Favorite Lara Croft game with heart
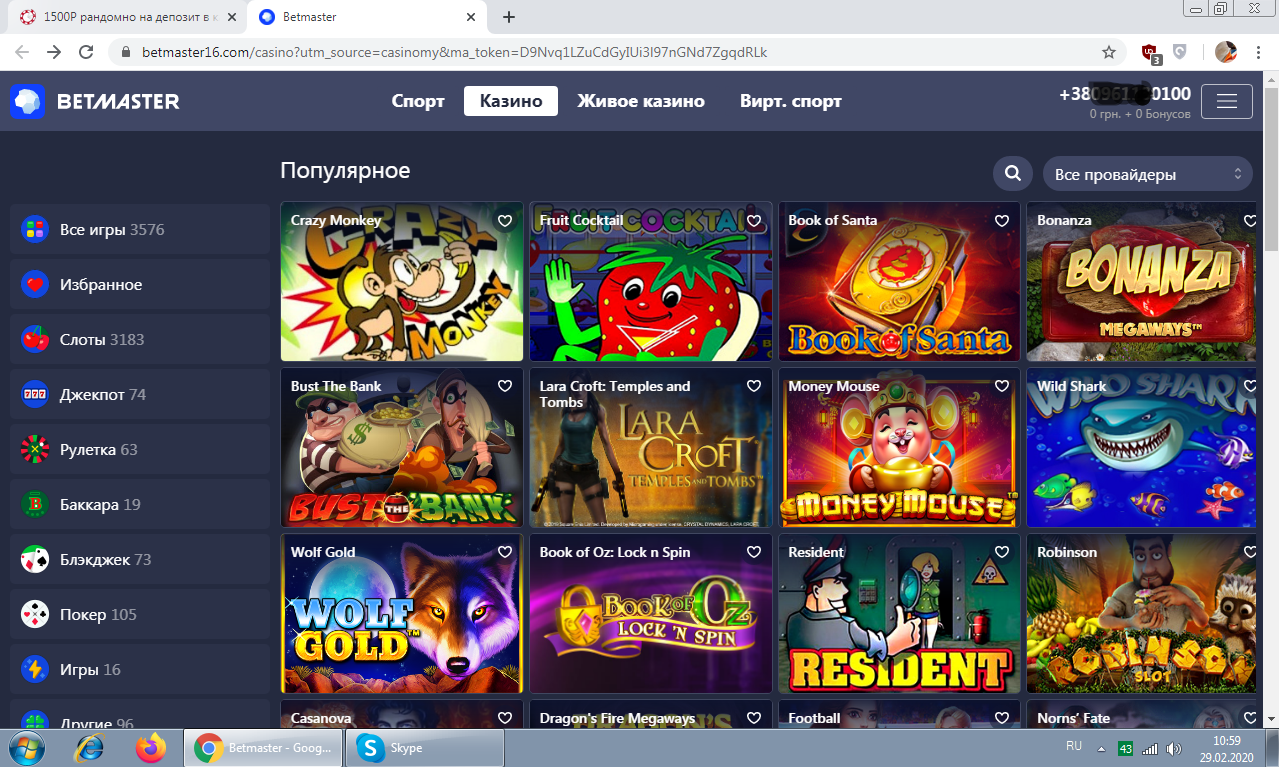The width and height of the screenshot is (1279, 767). coord(754,386)
